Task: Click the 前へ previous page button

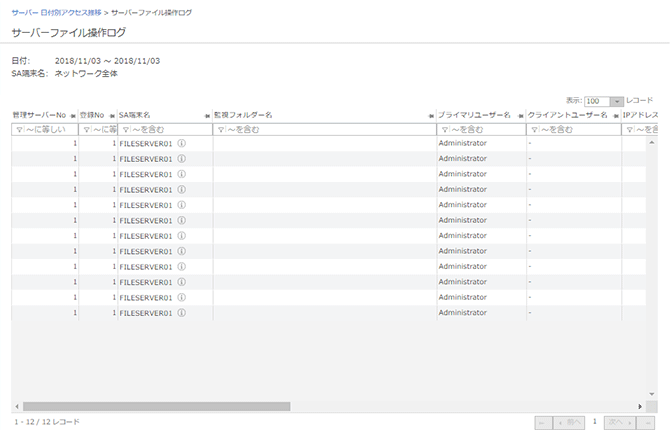Action: click(570, 423)
